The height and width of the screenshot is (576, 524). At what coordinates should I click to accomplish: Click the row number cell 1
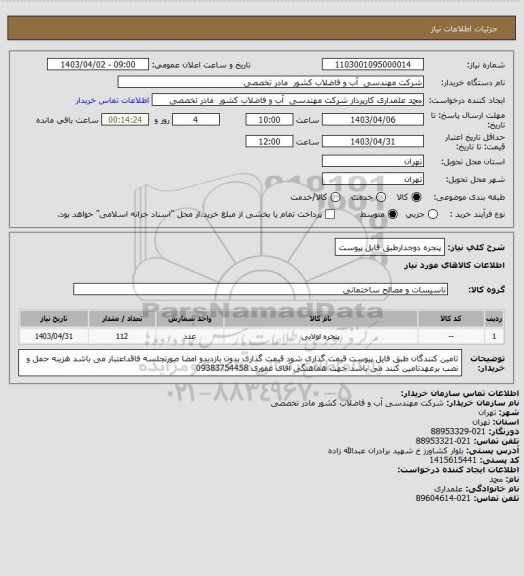[x=494, y=336]
